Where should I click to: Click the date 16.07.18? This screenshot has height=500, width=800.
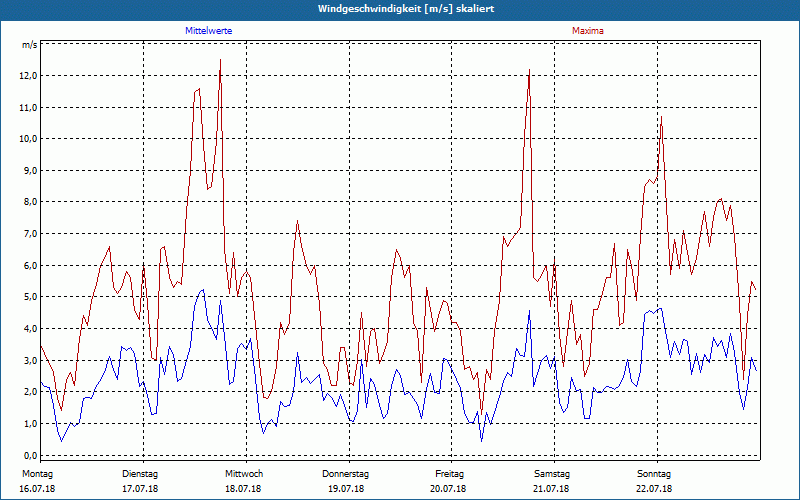[x=37, y=489]
